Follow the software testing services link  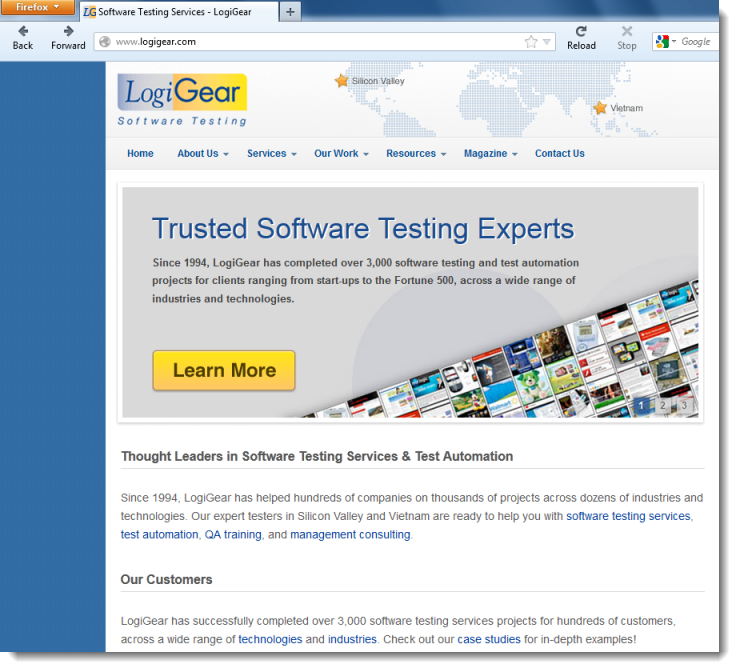point(628,516)
